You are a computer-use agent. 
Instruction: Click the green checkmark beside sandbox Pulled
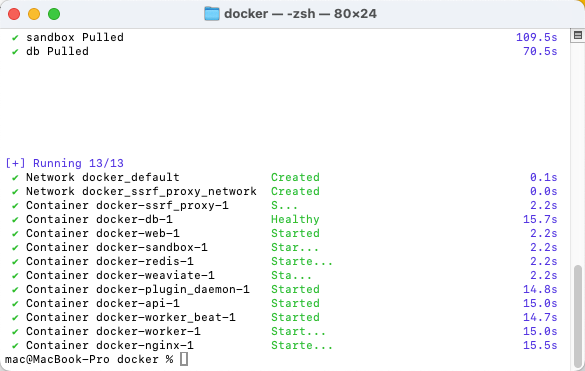[15, 38]
